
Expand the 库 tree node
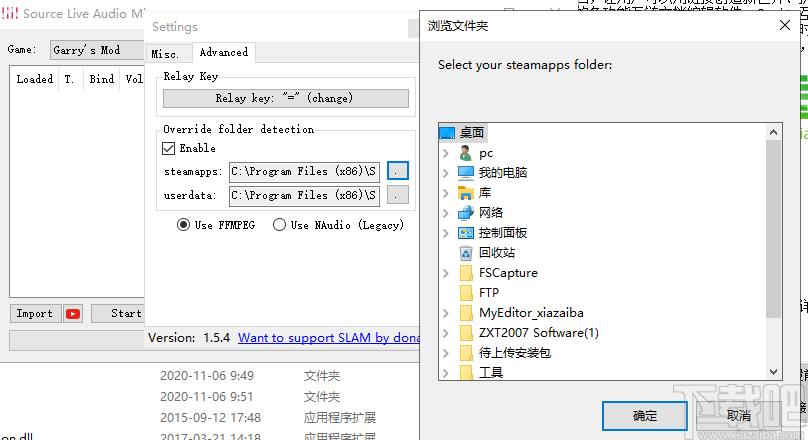coord(446,193)
